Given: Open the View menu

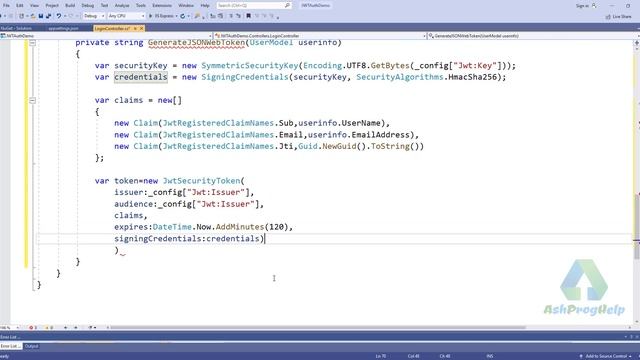Looking at the screenshot, I should tap(34, 5).
